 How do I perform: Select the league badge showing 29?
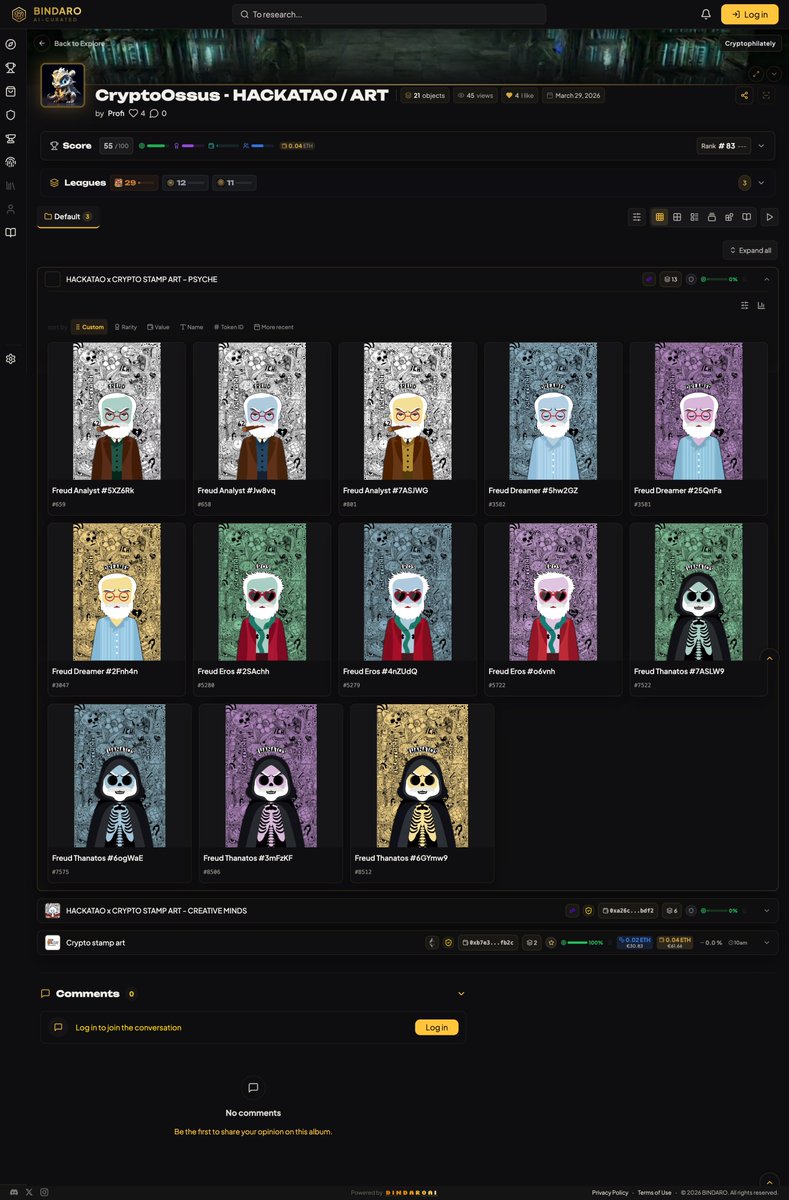pos(135,183)
